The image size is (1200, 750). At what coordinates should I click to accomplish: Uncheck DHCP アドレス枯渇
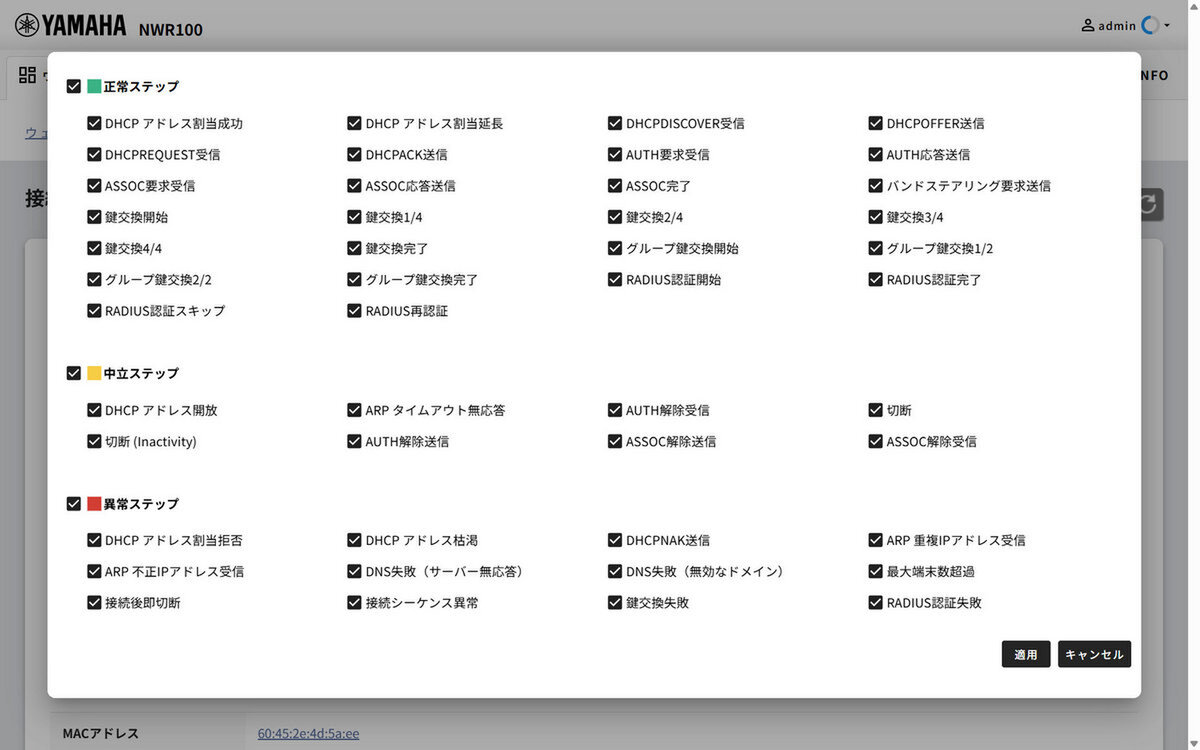354,540
